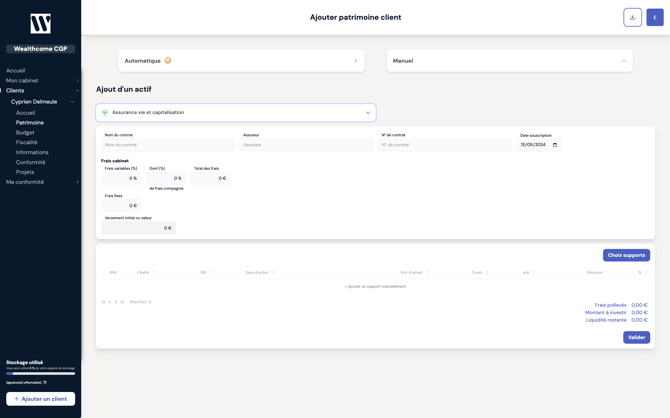The width and height of the screenshot is (670, 418).
Task: Click Ajouter un client button
Action: (x=40, y=399)
